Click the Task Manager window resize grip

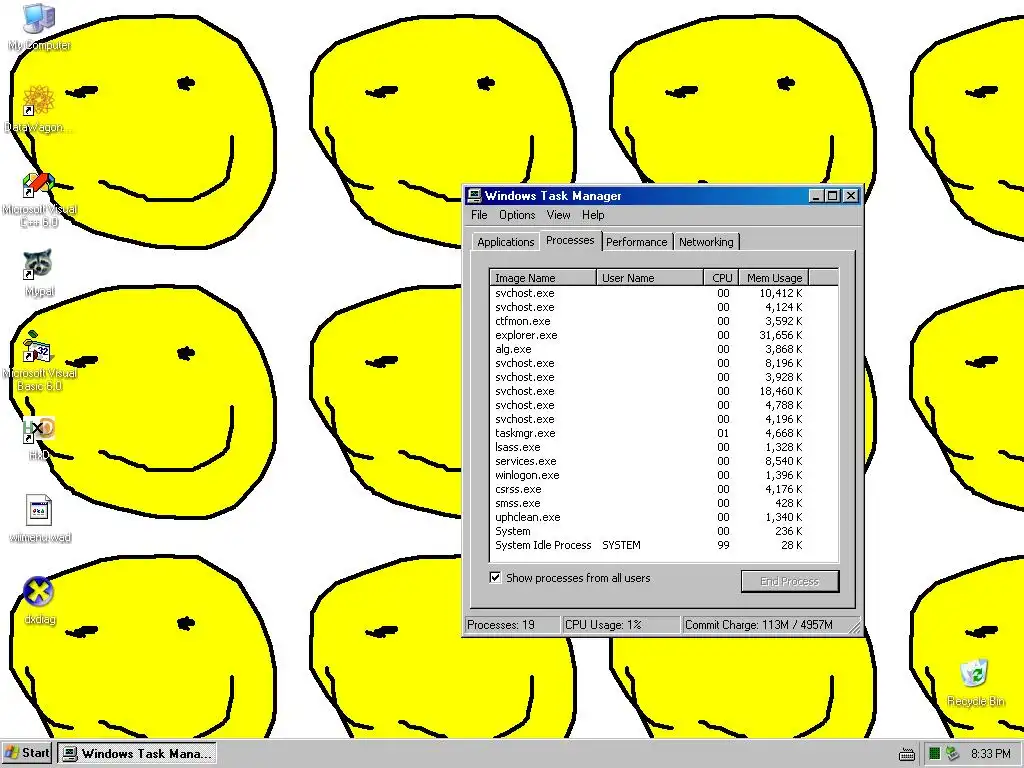tap(855, 627)
